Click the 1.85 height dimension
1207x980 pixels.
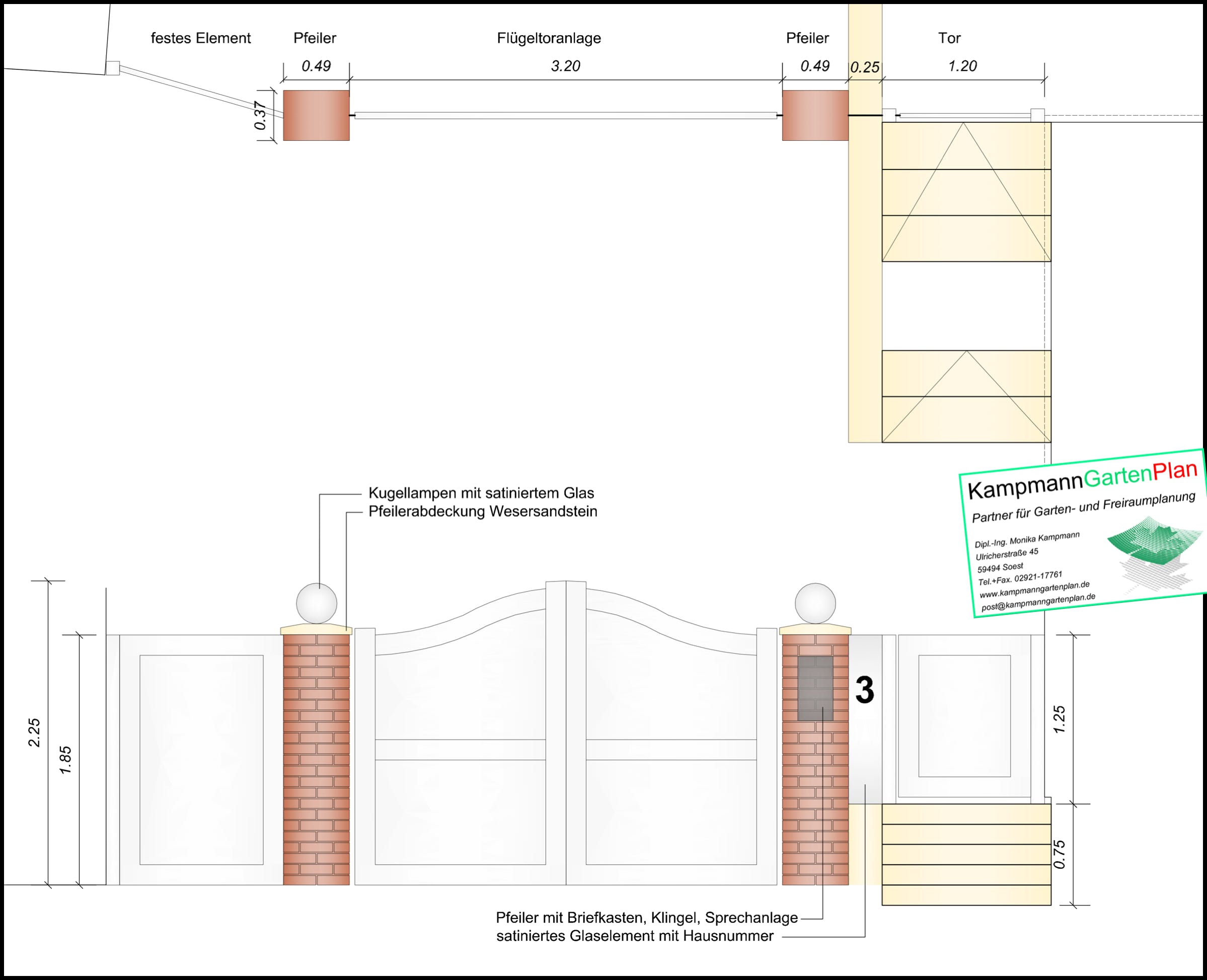pos(65,760)
